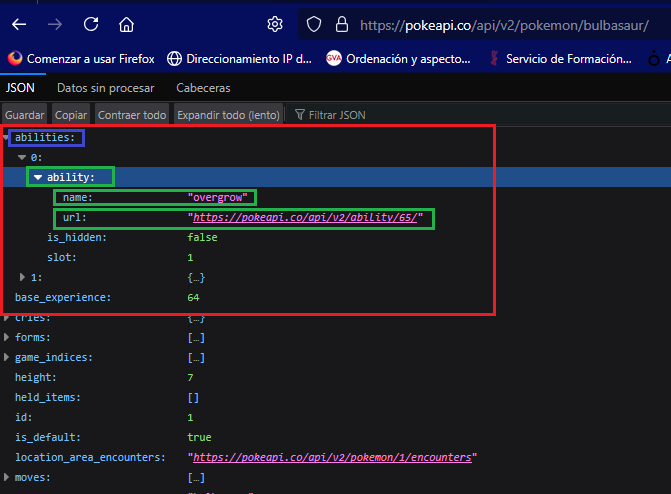
Task: Reload the current page
Action: [x=91, y=24]
